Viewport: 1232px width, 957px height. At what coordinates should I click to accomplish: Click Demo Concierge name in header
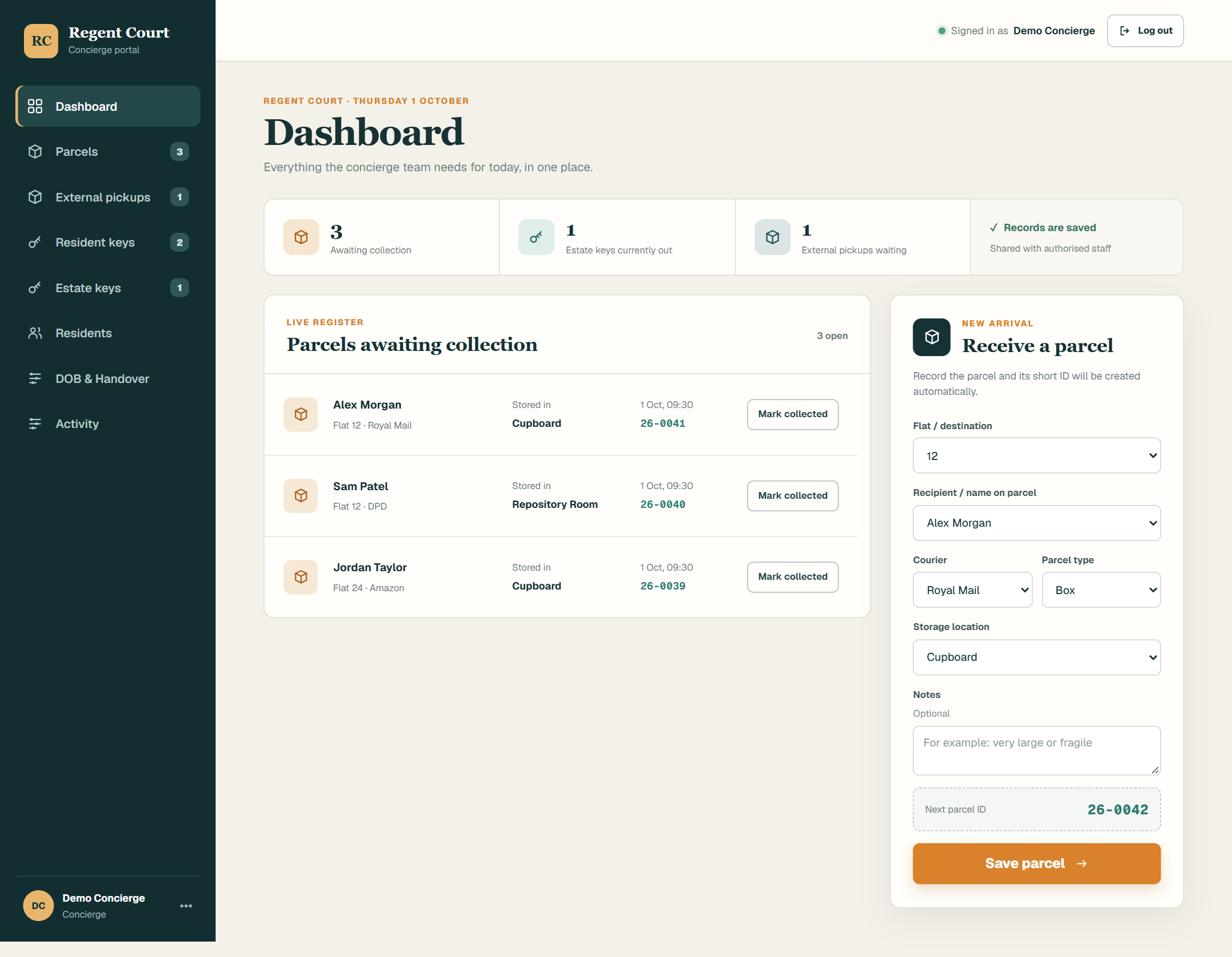click(x=1054, y=31)
